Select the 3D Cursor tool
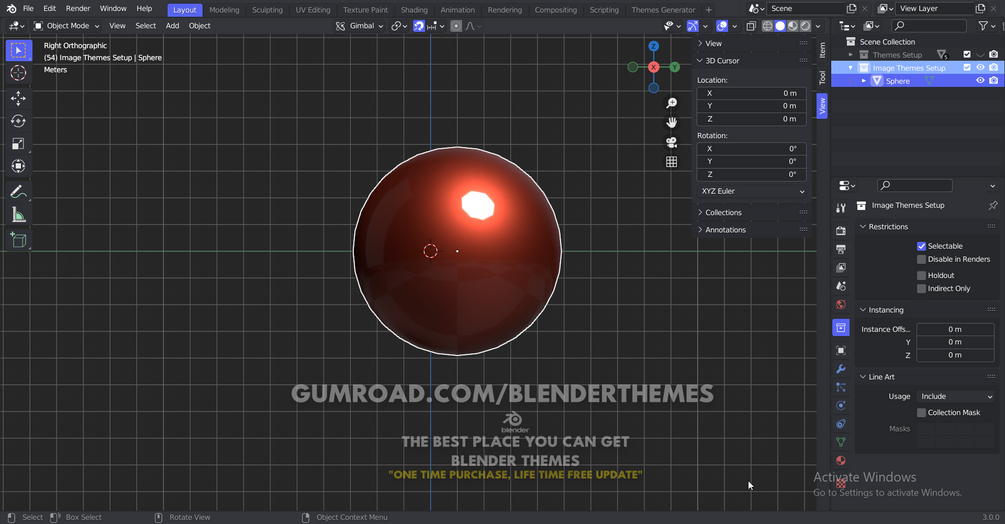1005x524 pixels. pyautogui.click(x=18, y=73)
